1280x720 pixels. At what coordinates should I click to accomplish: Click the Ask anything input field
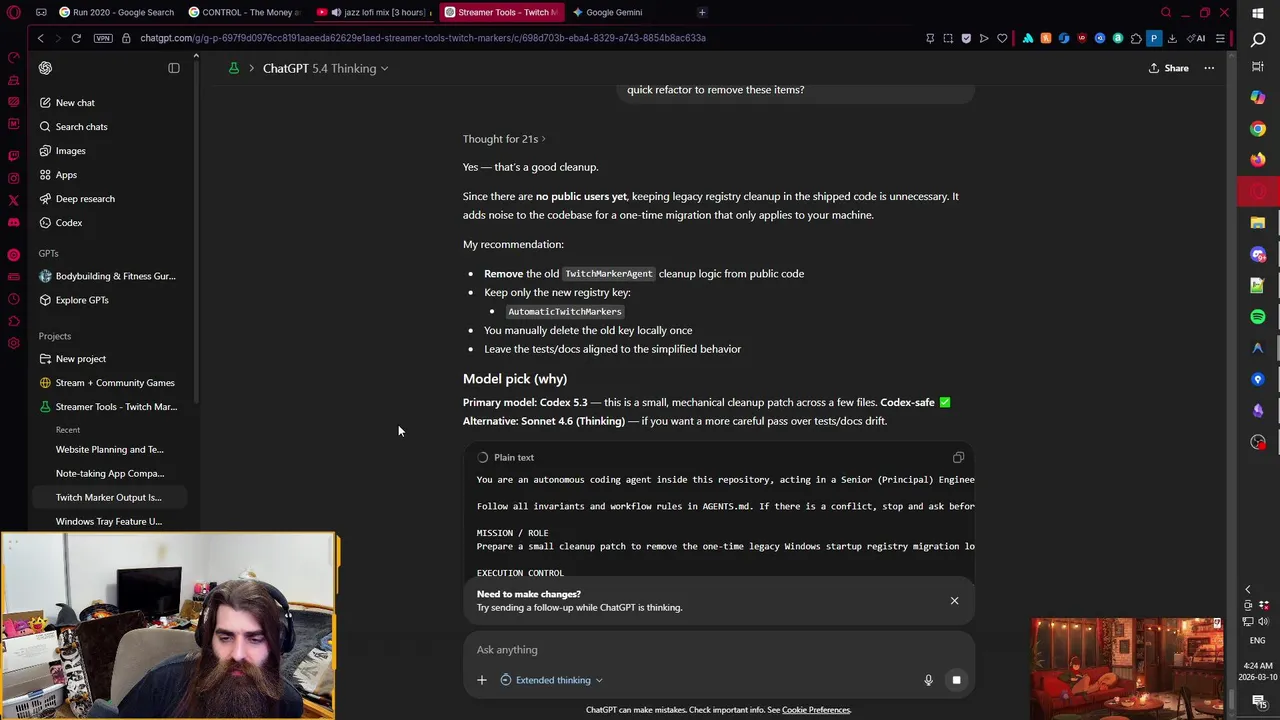click(x=718, y=649)
